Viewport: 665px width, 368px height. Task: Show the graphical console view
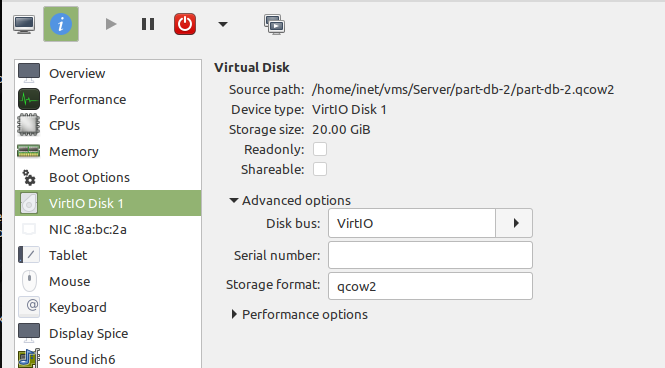[x=24, y=24]
